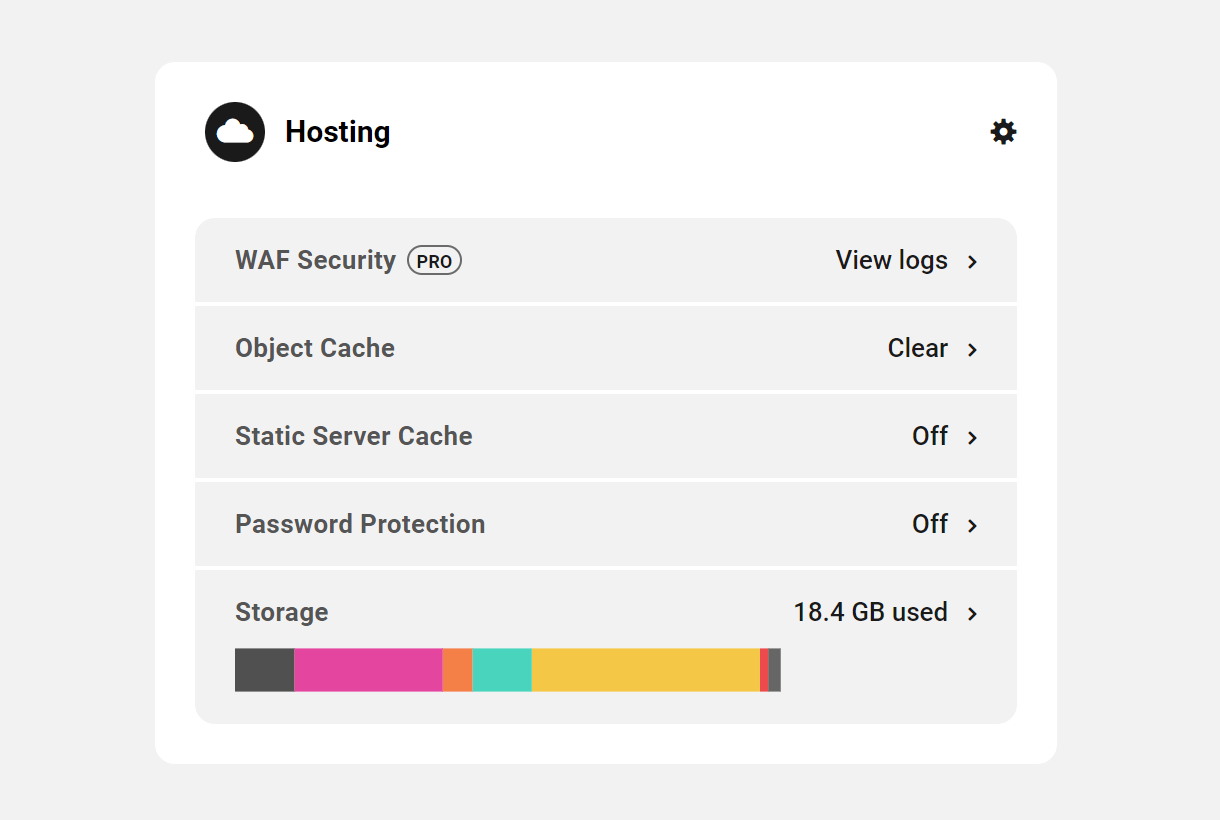
Task: Click the Hosting title text
Action: point(337,131)
